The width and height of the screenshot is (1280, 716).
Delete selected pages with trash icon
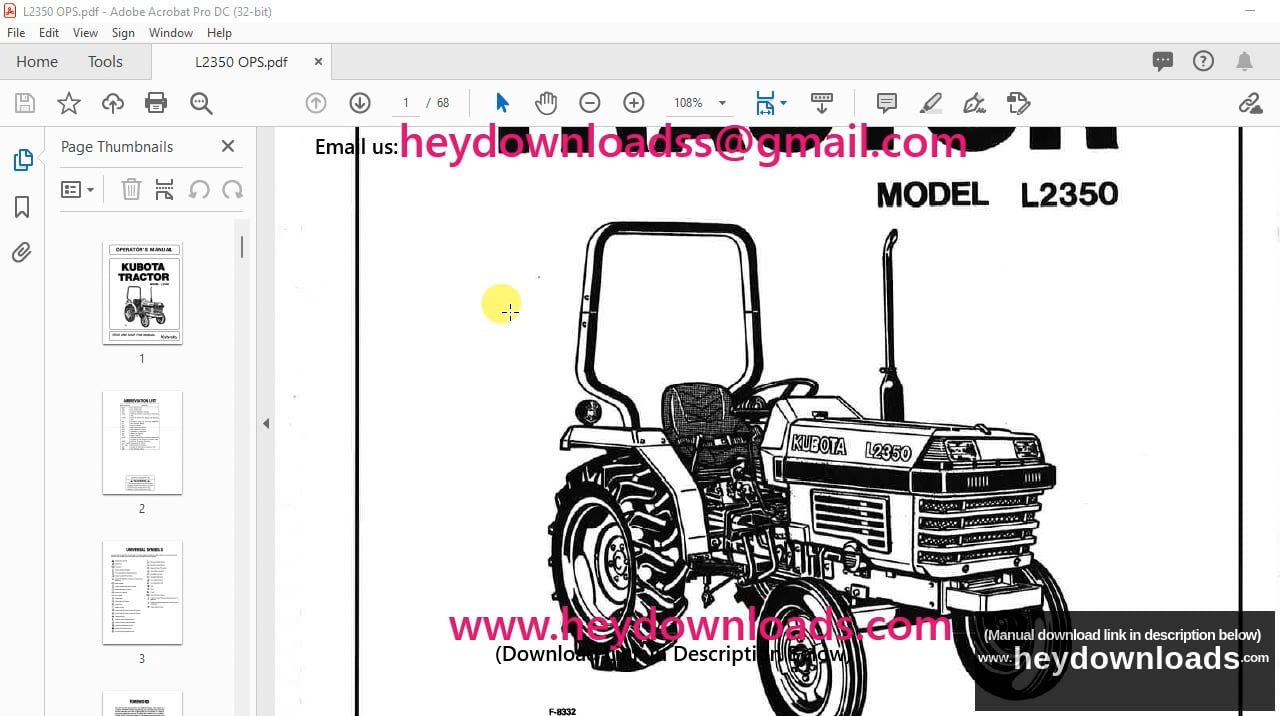131,190
